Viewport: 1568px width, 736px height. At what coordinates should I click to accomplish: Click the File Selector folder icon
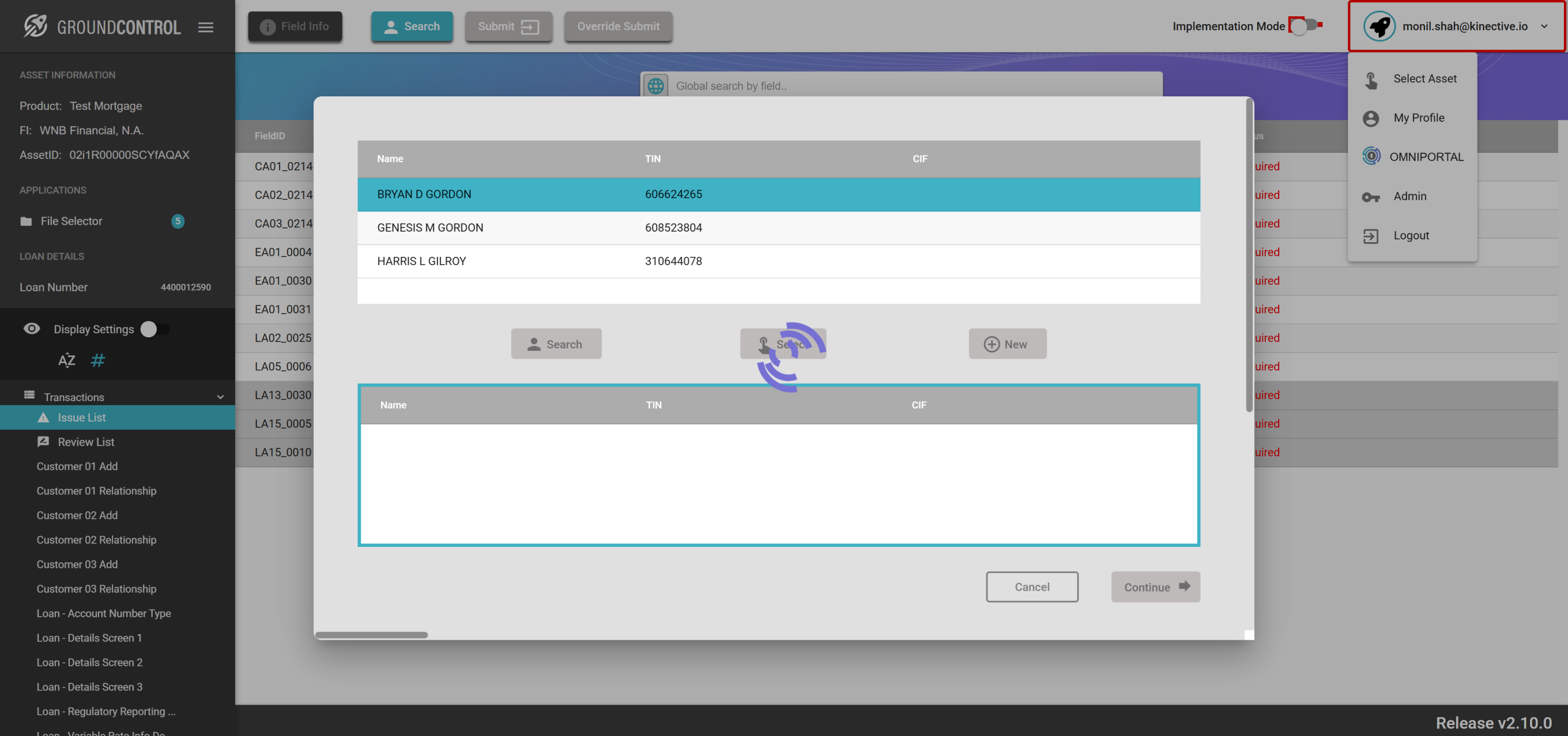tap(26, 221)
